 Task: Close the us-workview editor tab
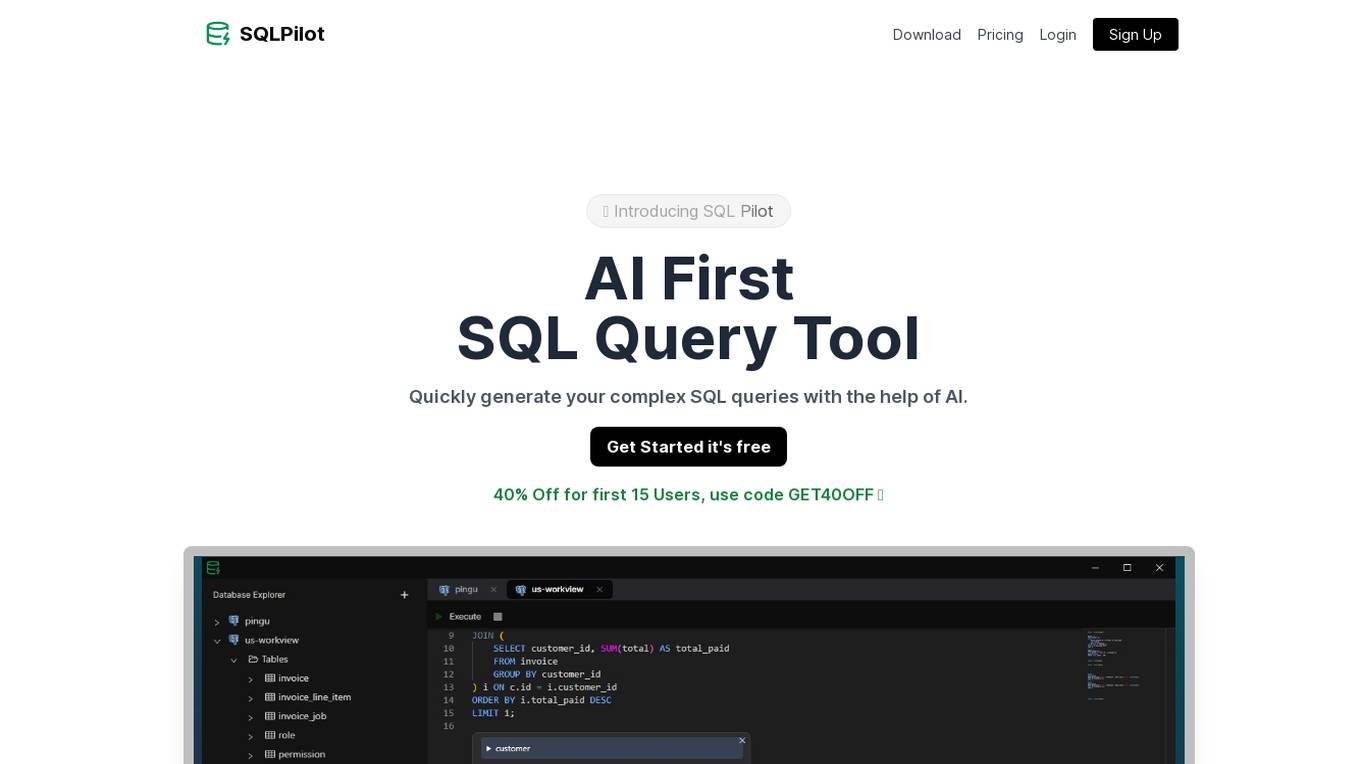click(x=600, y=590)
